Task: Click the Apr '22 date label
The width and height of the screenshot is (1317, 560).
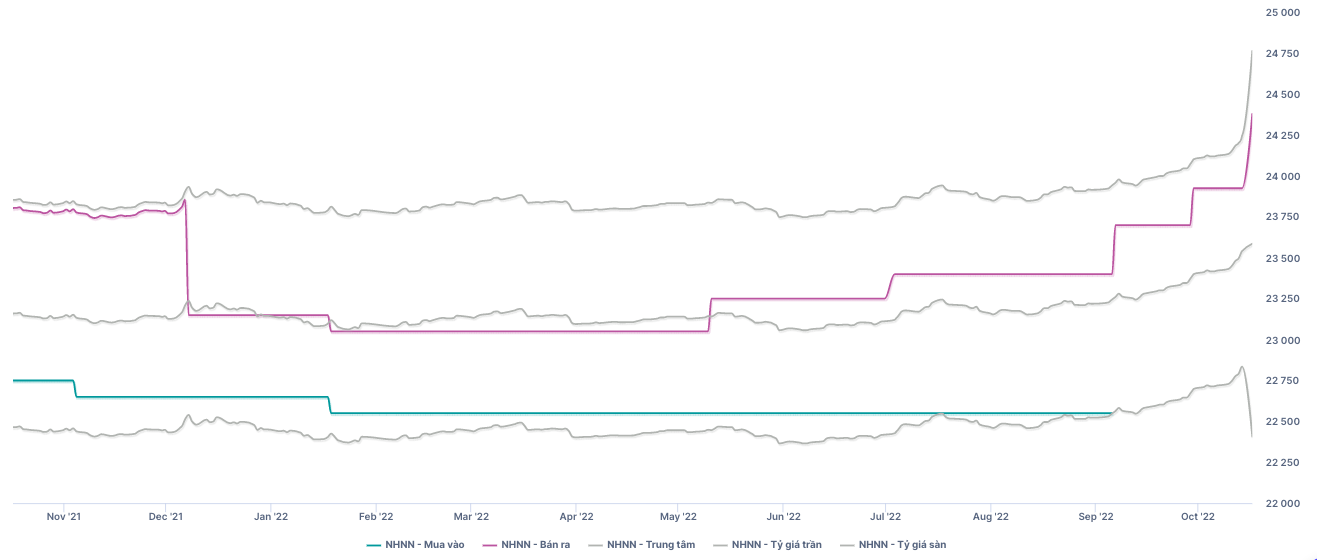Action: [576, 517]
